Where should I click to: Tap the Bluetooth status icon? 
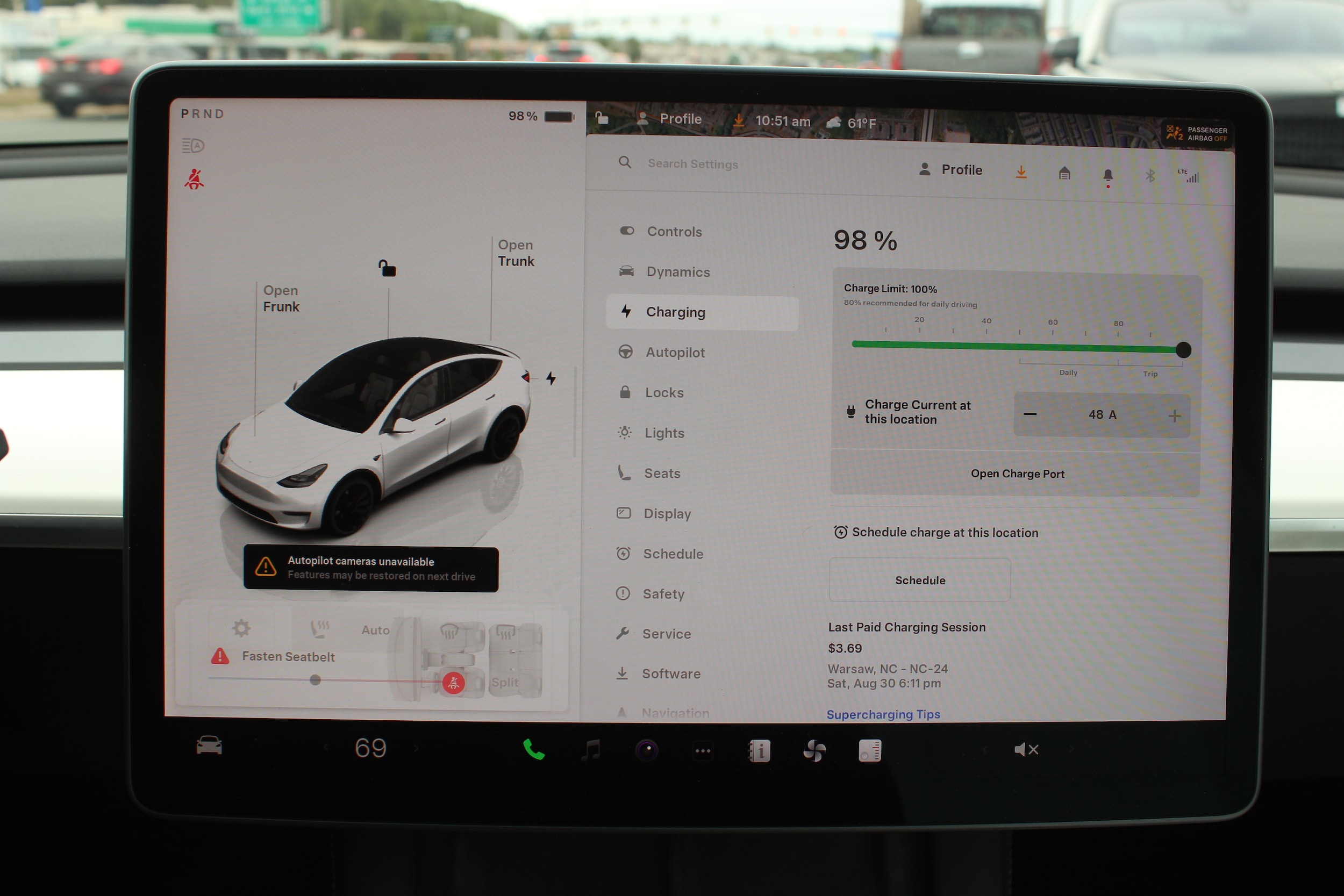(1150, 176)
